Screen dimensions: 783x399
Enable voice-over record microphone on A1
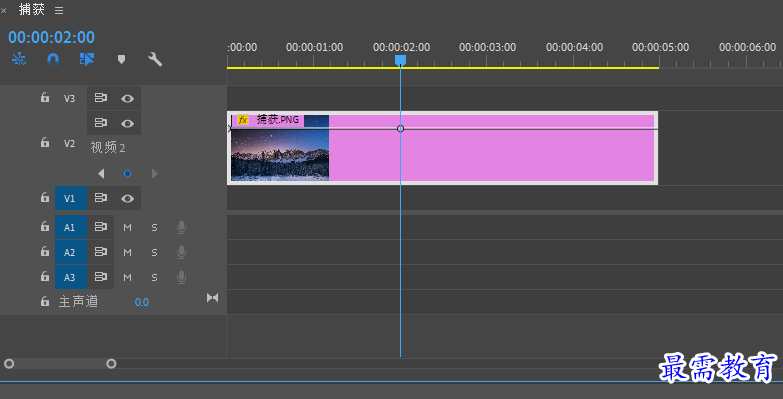tap(182, 228)
